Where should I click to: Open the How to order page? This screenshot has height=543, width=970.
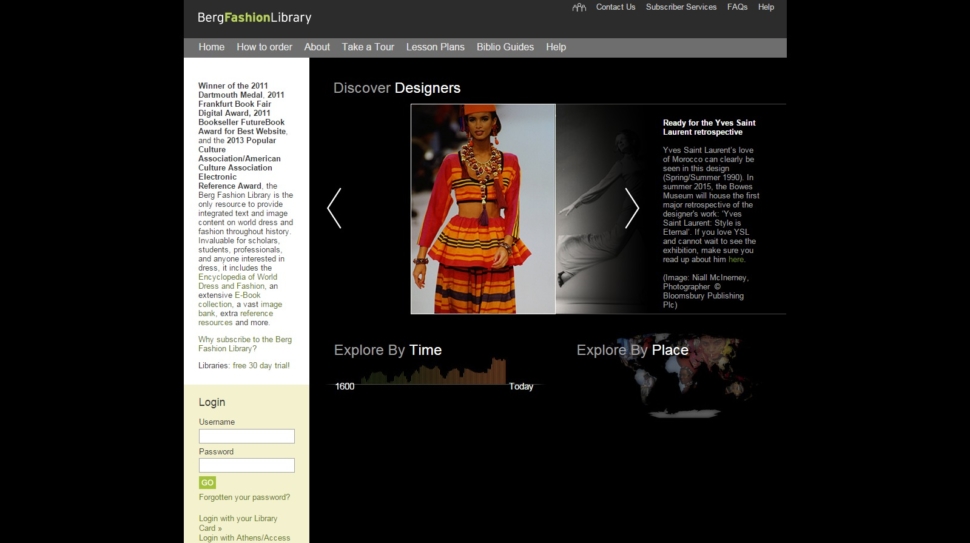(x=264, y=47)
